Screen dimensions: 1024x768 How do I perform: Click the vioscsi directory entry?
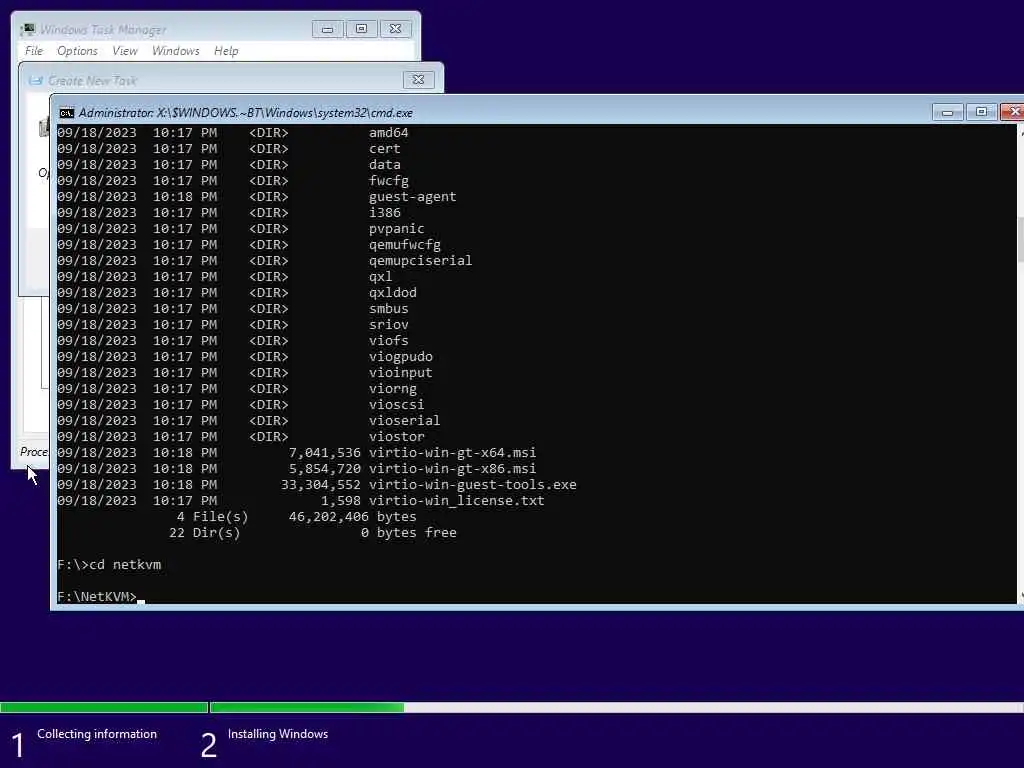396,404
